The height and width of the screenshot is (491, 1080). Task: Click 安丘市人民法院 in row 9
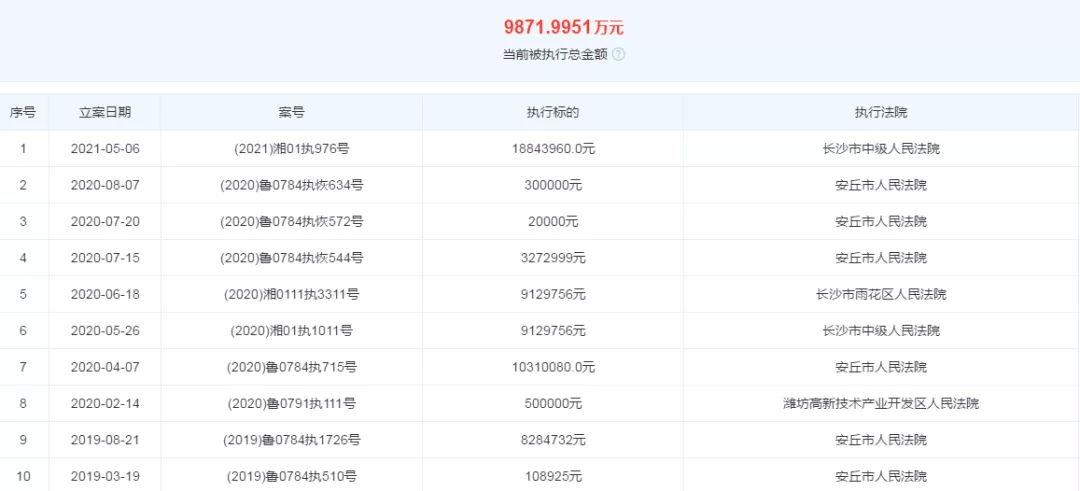point(881,440)
